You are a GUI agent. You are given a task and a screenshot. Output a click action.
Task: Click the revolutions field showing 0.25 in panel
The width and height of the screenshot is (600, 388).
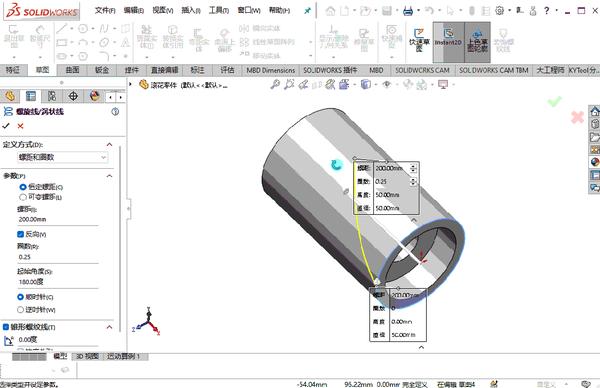58,257
